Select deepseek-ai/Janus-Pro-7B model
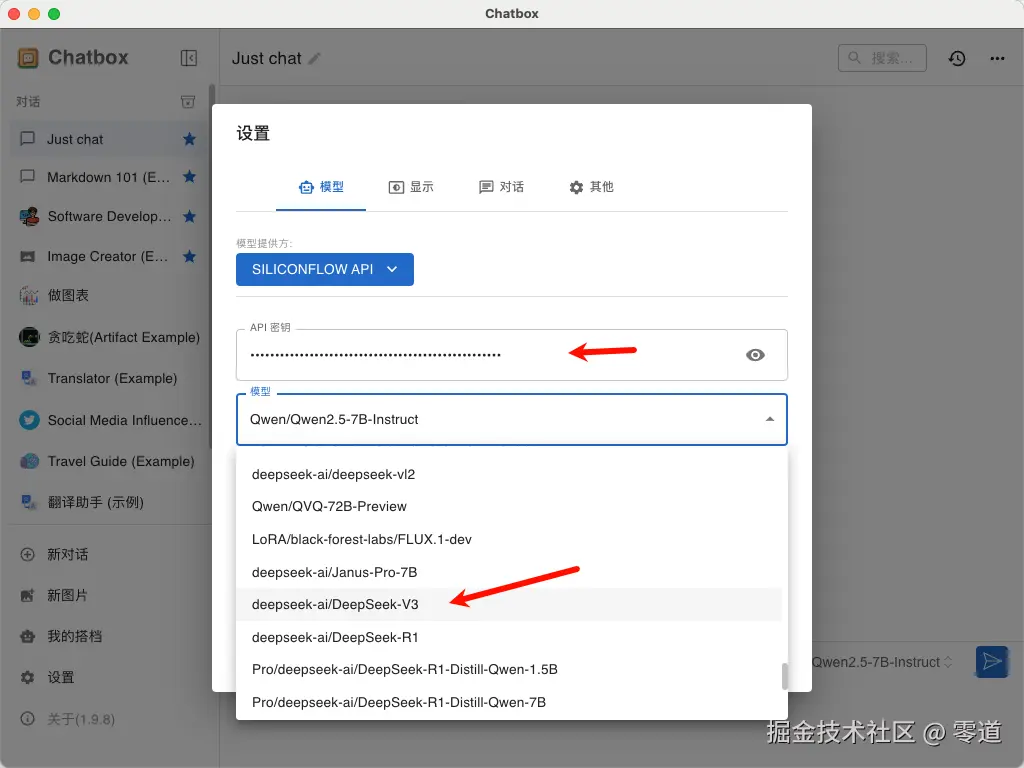1024x768 pixels. coord(509,572)
